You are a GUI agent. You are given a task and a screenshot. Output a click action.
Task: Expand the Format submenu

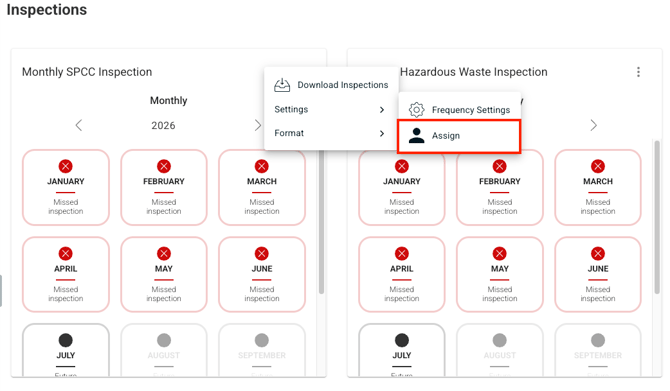329,133
